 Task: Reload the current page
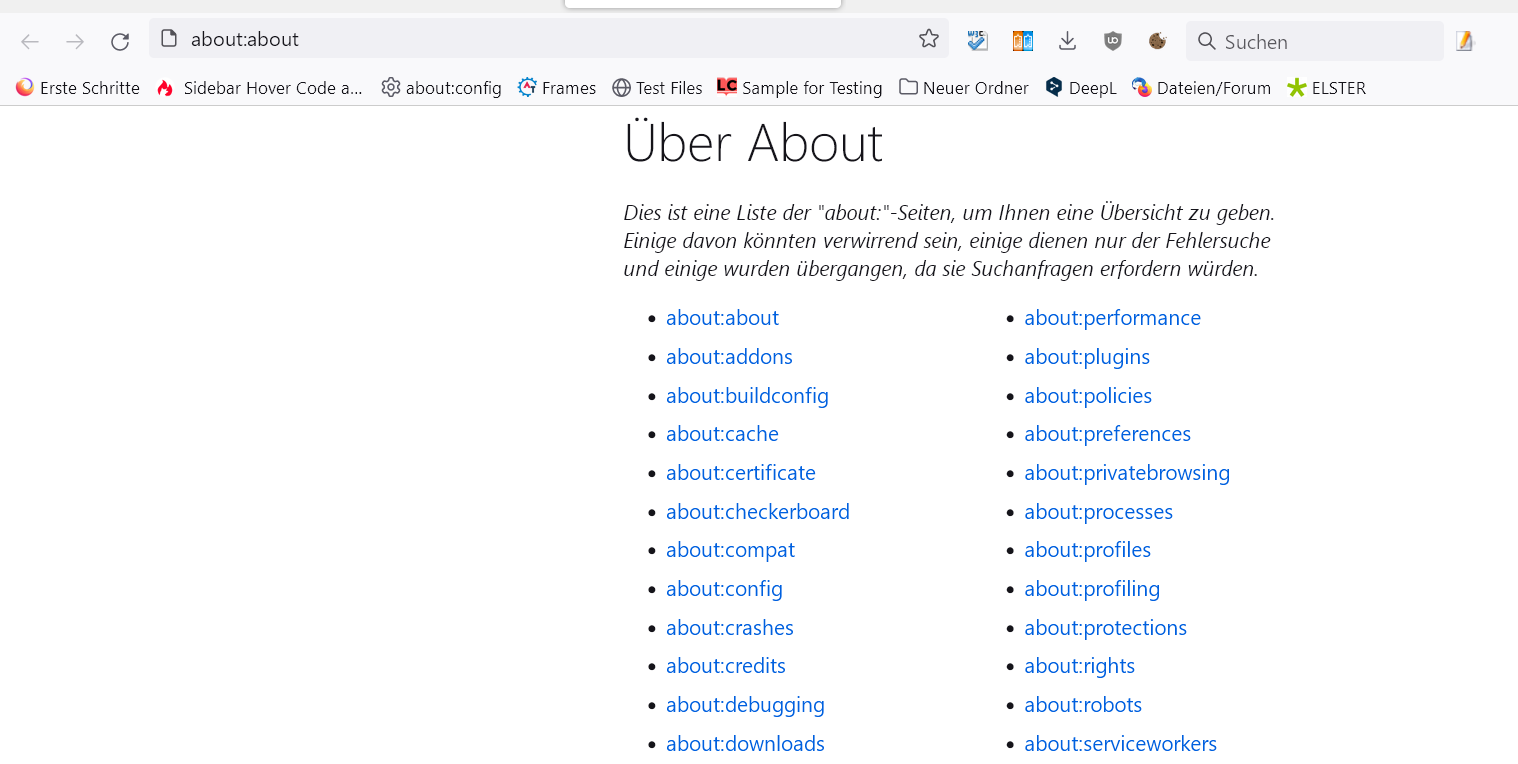pos(120,41)
